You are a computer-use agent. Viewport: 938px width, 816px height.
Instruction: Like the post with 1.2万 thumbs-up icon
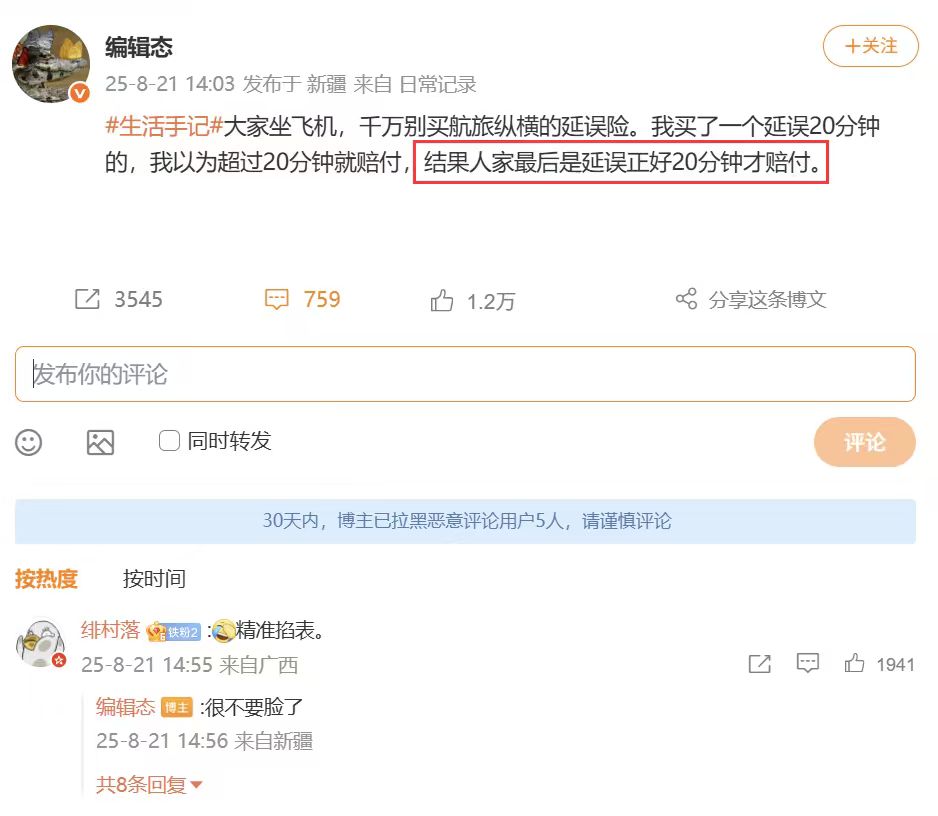tap(441, 300)
